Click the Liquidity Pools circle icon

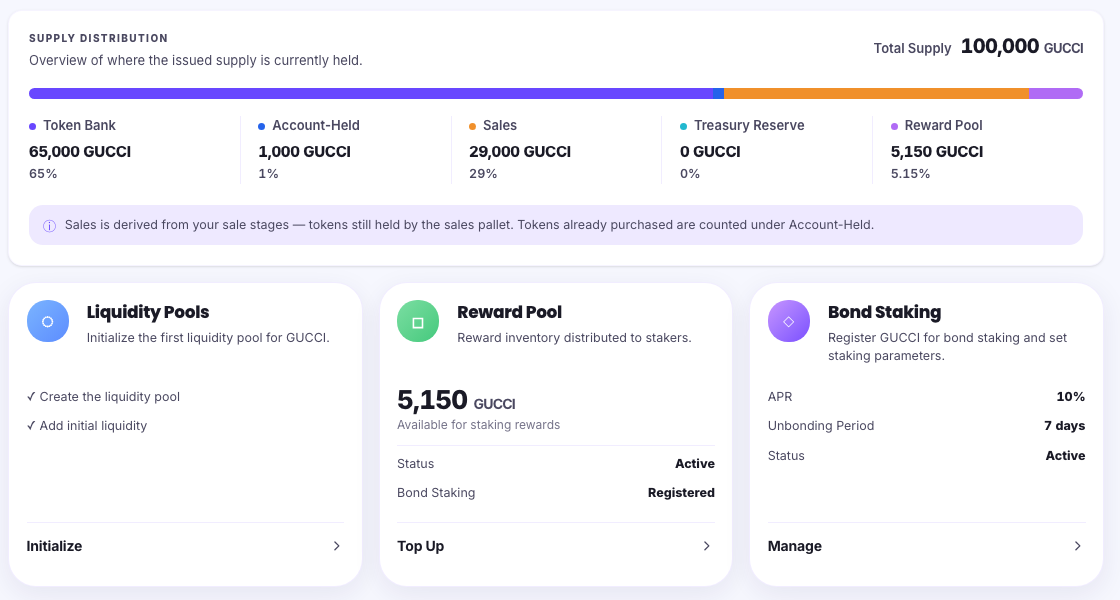click(x=48, y=321)
